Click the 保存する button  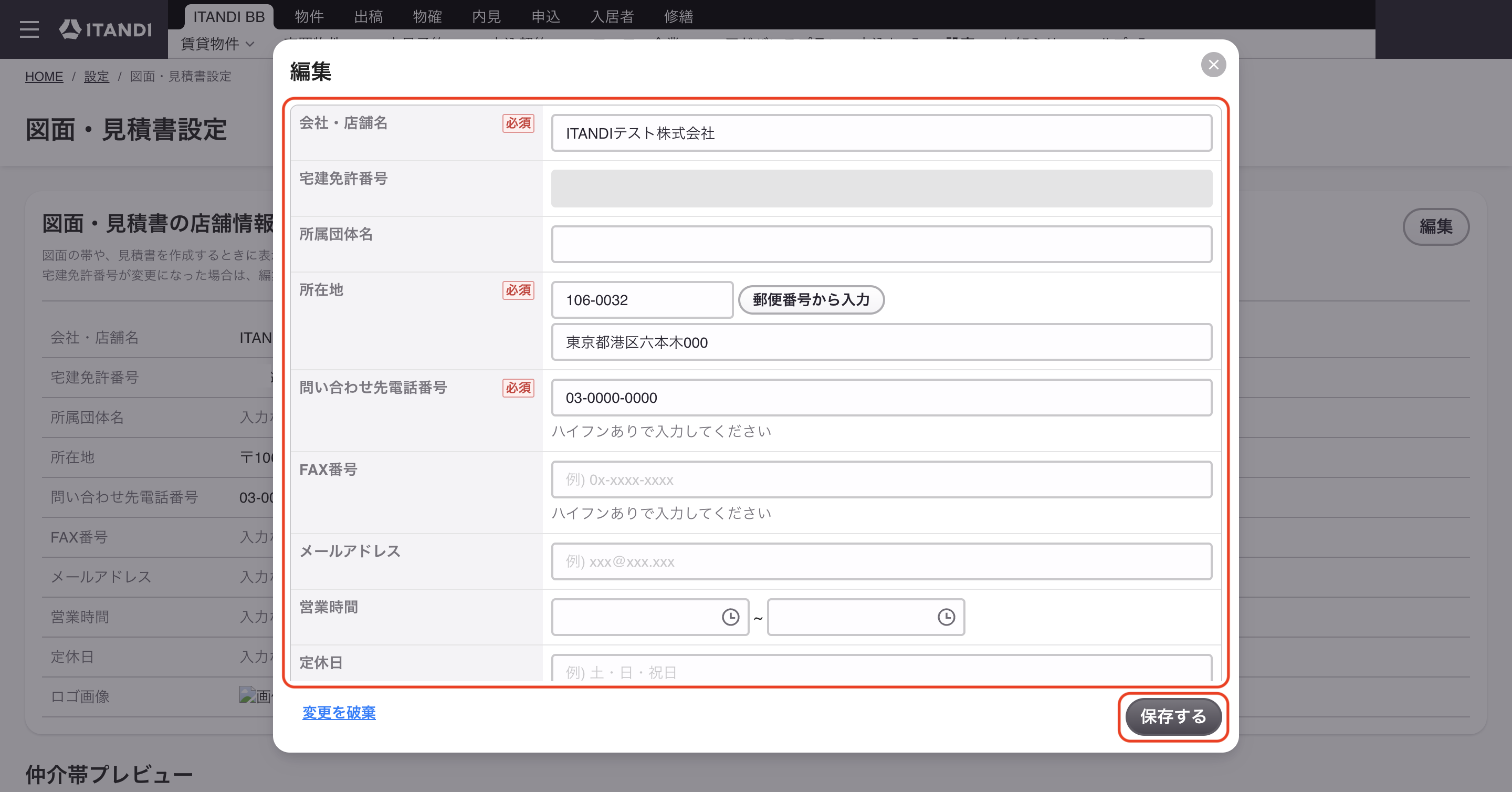coord(1173,716)
